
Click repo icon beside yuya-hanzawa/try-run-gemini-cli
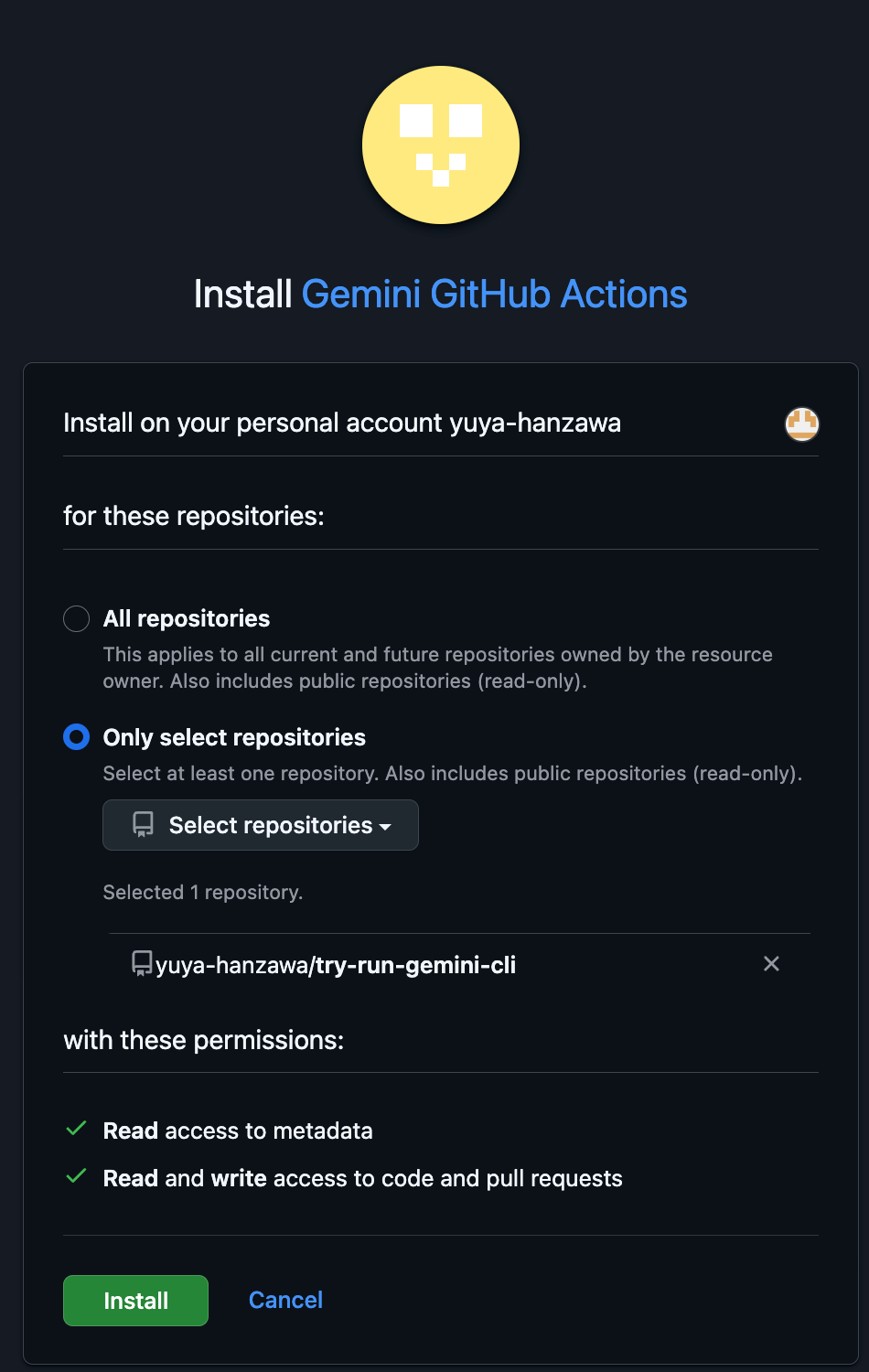142,964
